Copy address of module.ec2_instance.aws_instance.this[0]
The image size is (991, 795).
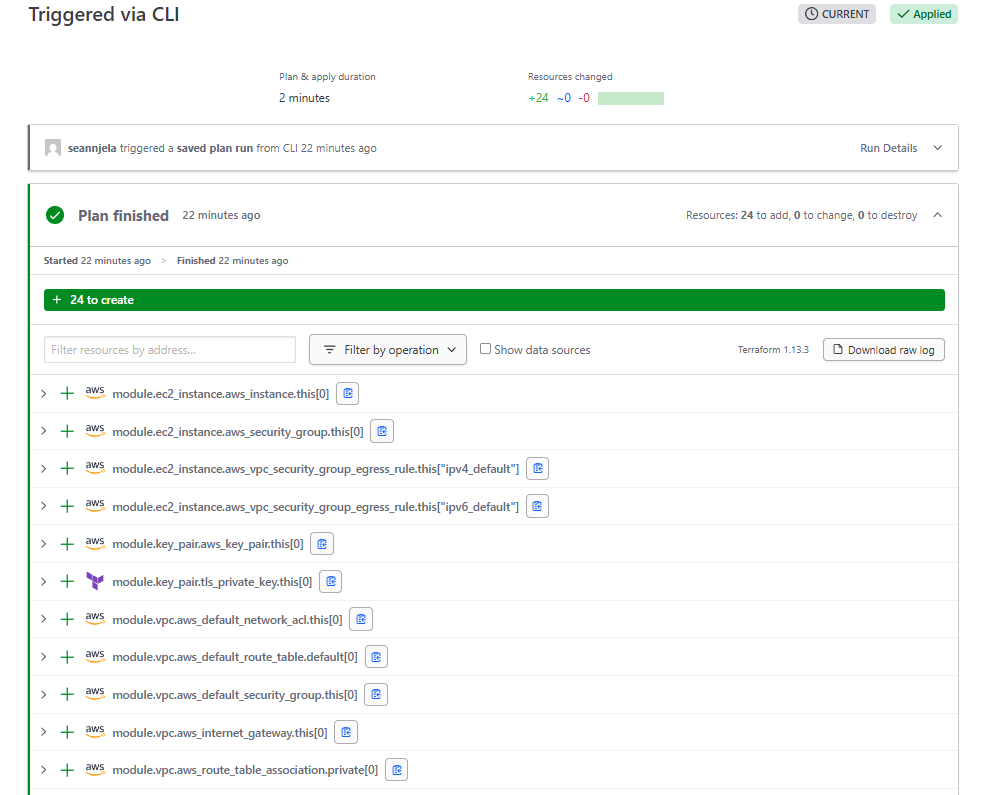point(347,394)
